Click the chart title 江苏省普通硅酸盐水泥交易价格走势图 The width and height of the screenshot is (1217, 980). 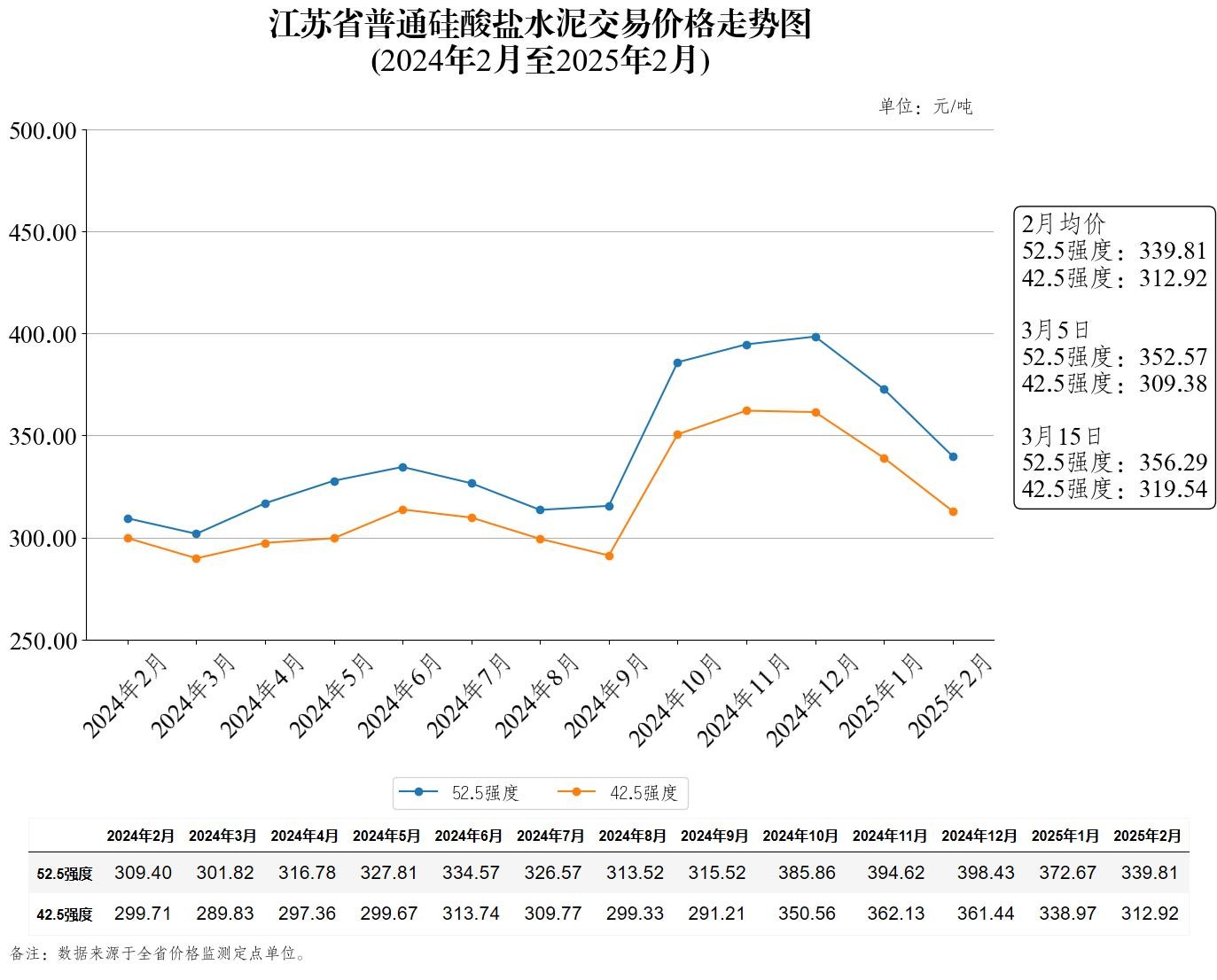point(540,25)
